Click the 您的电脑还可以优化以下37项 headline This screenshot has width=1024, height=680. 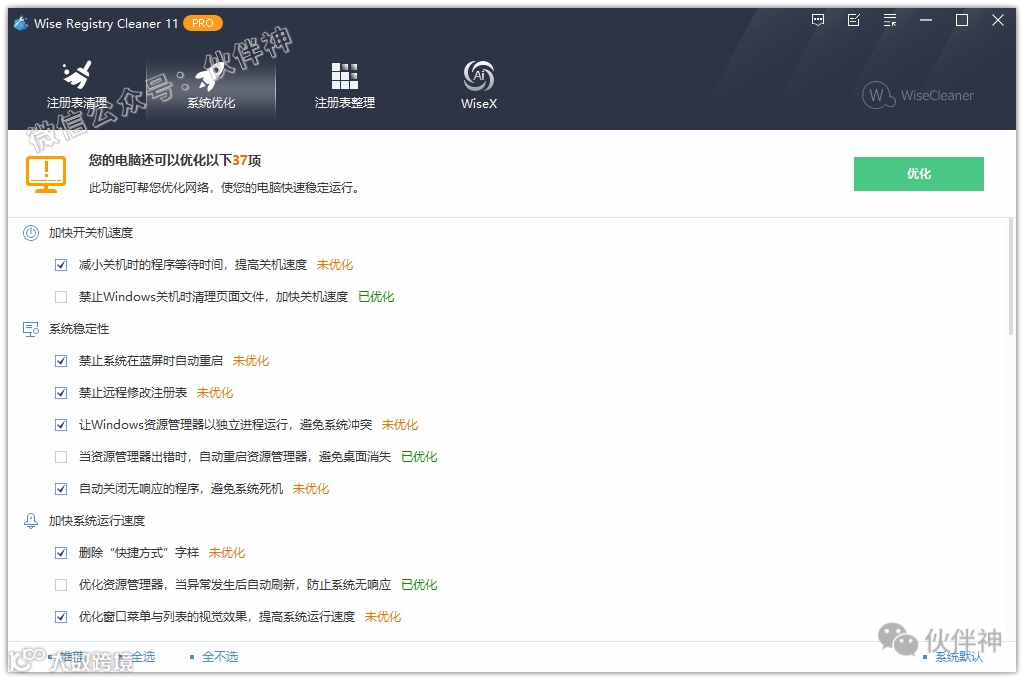click(x=175, y=161)
